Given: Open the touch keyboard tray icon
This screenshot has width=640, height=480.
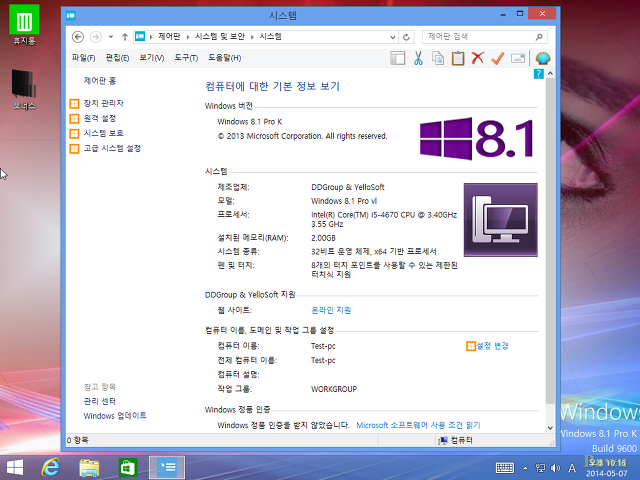Looking at the screenshot, I should [x=505, y=468].
